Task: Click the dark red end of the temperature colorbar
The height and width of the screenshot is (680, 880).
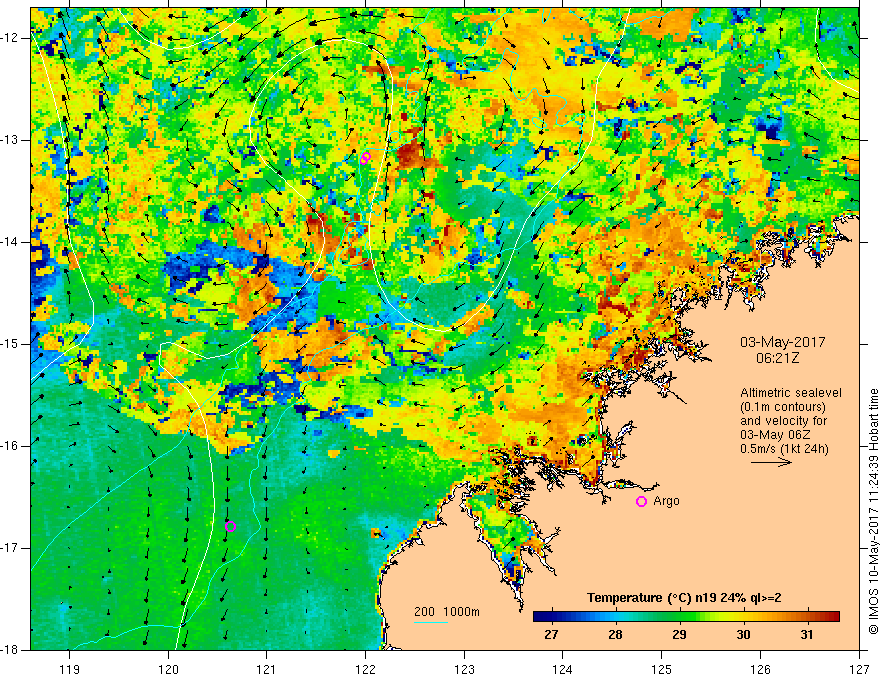Action: (831, 617)
